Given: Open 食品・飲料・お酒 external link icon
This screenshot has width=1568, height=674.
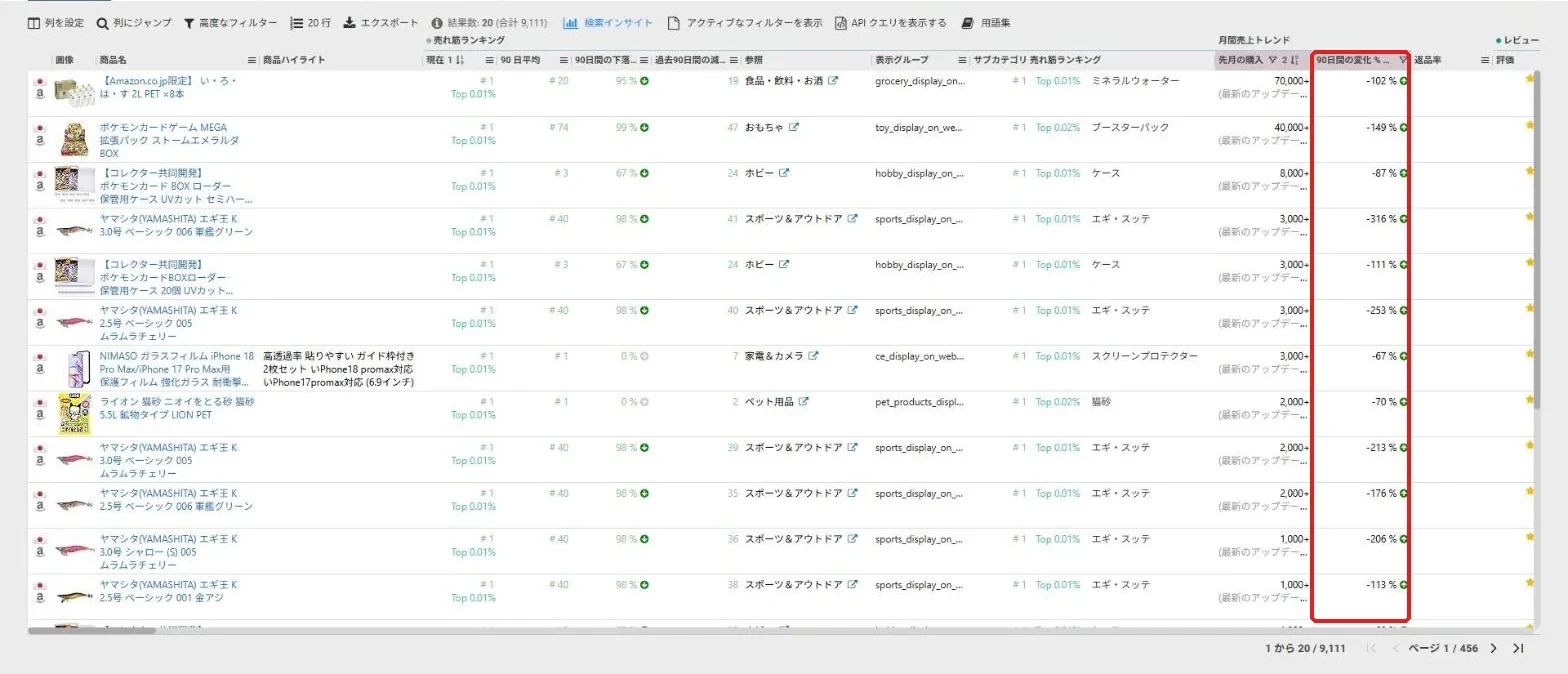Looking at the screenshot, I should (834, 81).
